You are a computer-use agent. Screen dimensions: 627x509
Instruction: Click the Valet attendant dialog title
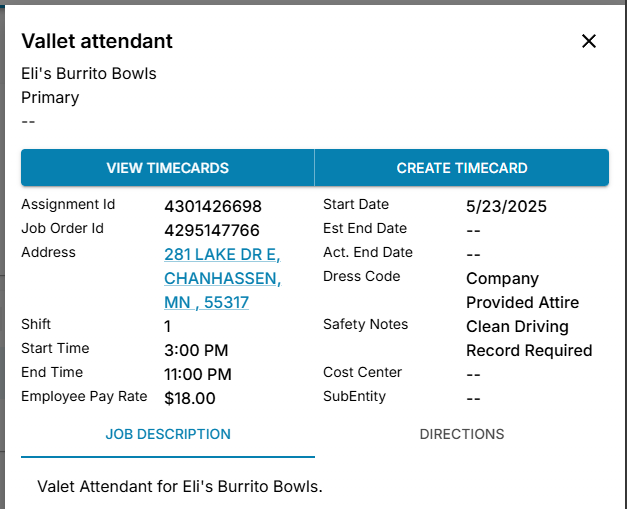coord(97,41)
